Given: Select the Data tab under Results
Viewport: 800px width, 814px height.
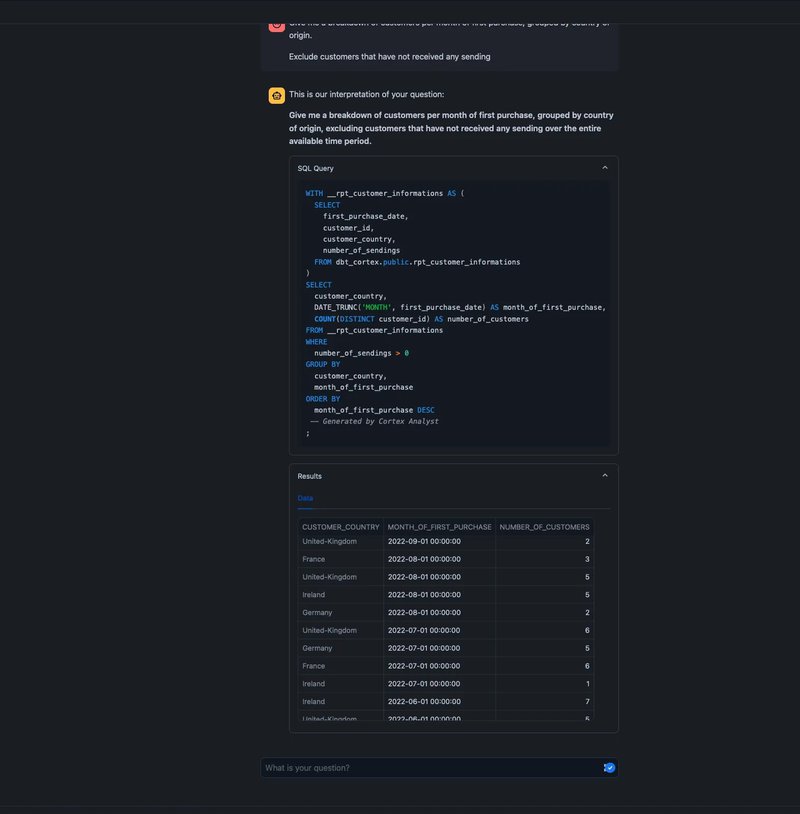Looking at the screenshot, I should pos(305,498).
